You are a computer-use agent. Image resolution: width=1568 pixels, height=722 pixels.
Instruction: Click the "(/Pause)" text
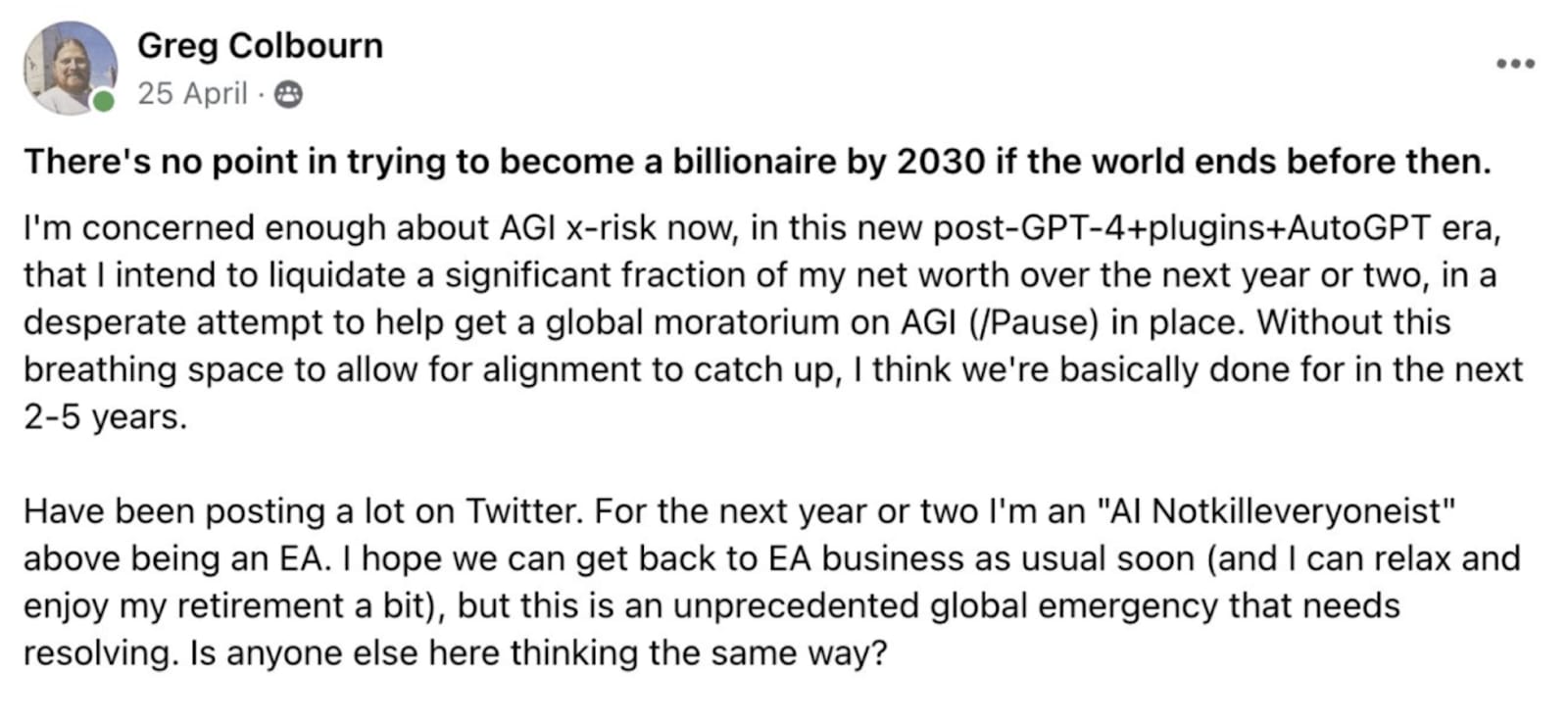pos(1038,322)
